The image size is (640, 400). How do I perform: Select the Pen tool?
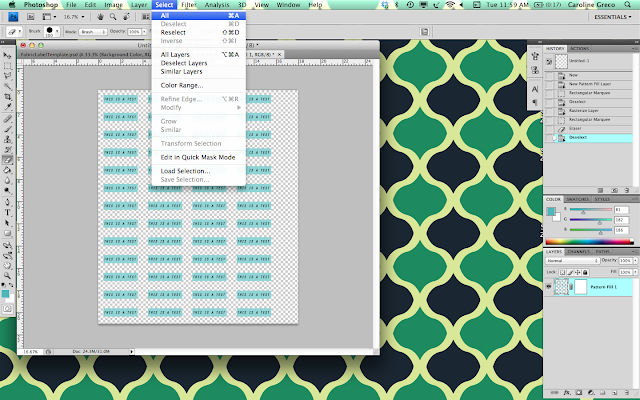7,202
